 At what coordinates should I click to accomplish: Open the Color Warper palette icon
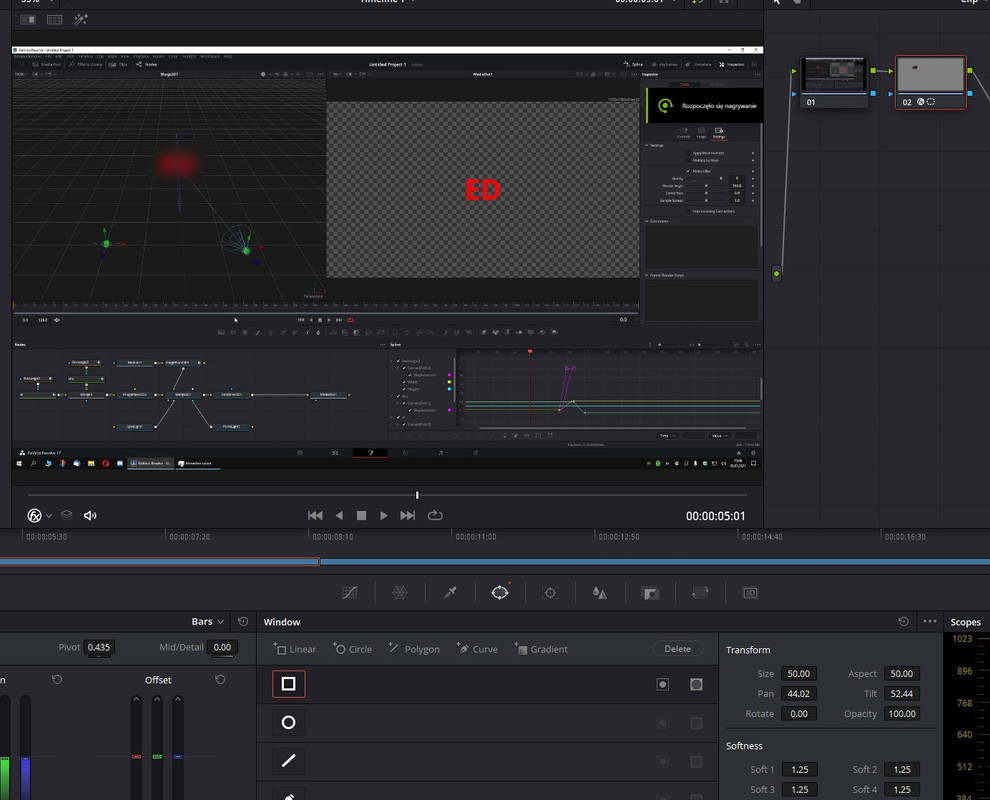click(x=400, y=592)
